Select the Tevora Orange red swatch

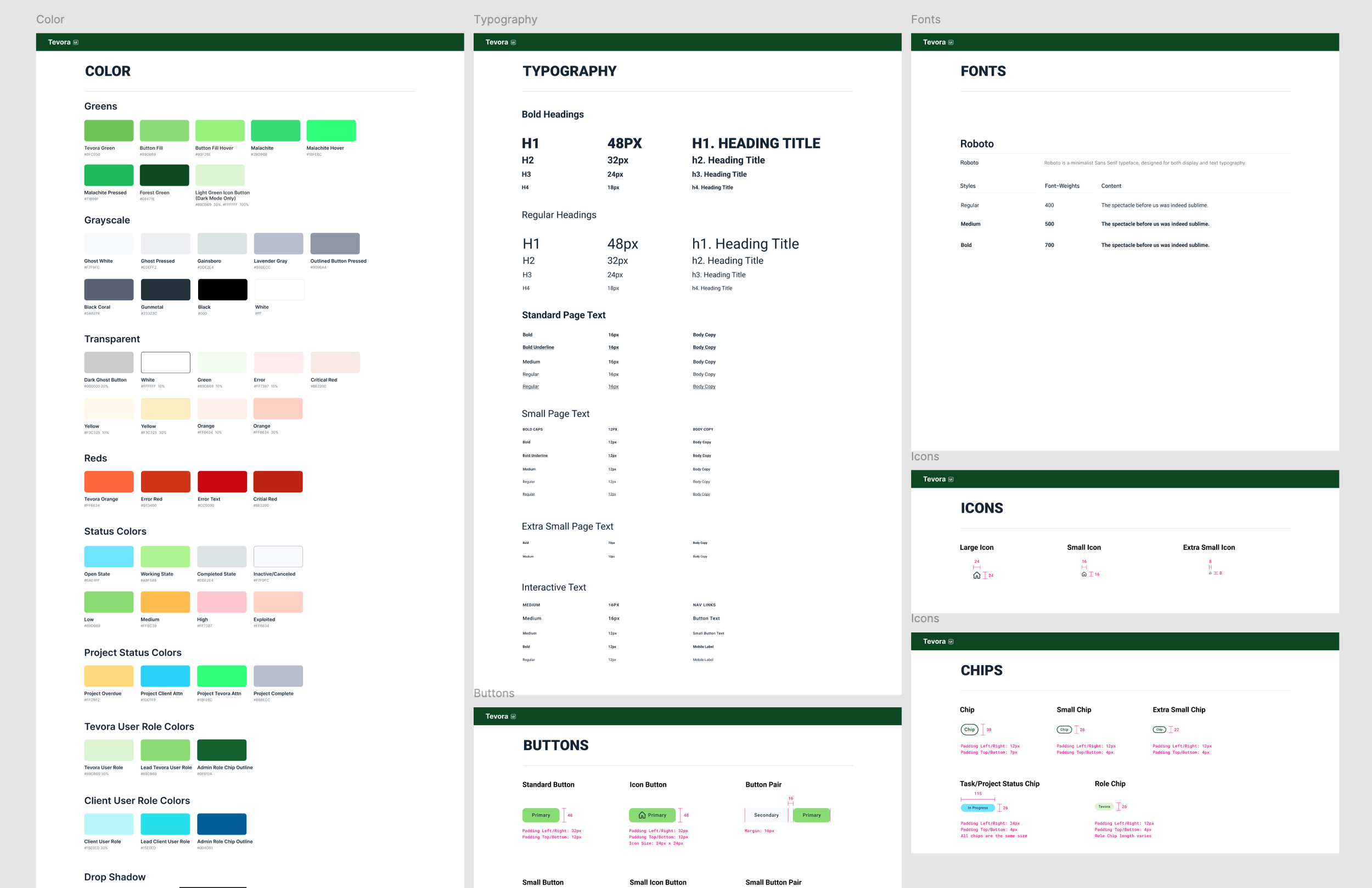pos(108,481)
